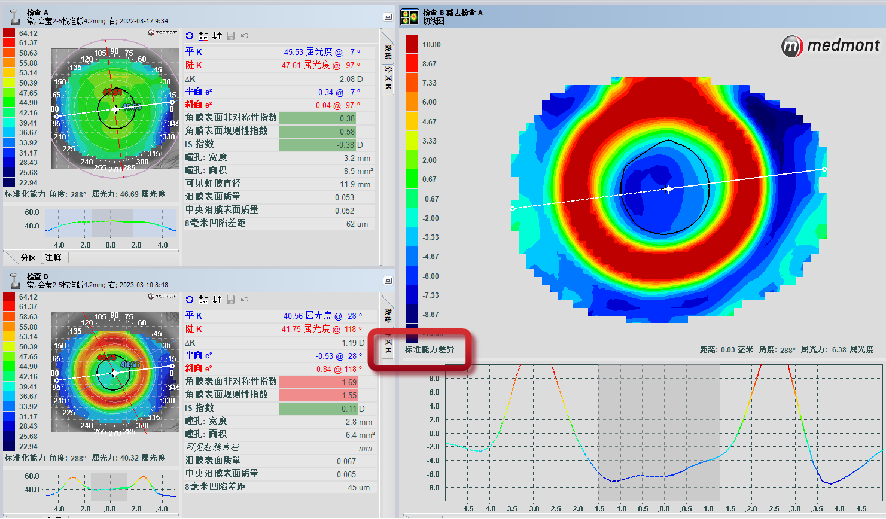Viewport: 886px width, 519px height.
Task: Click the 6.00 orange swatch in difference map legend
Action: pos(412,102)
